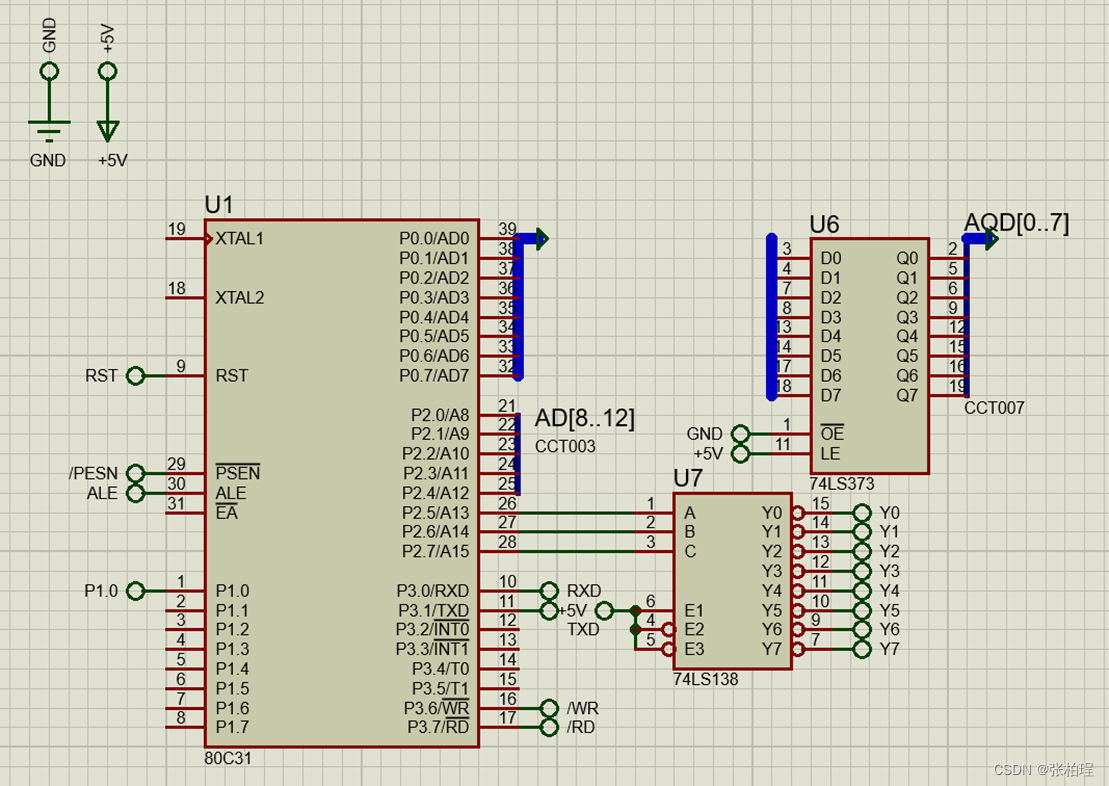
Task: Click the 80C31 part value label
Action: pos(228,758)
